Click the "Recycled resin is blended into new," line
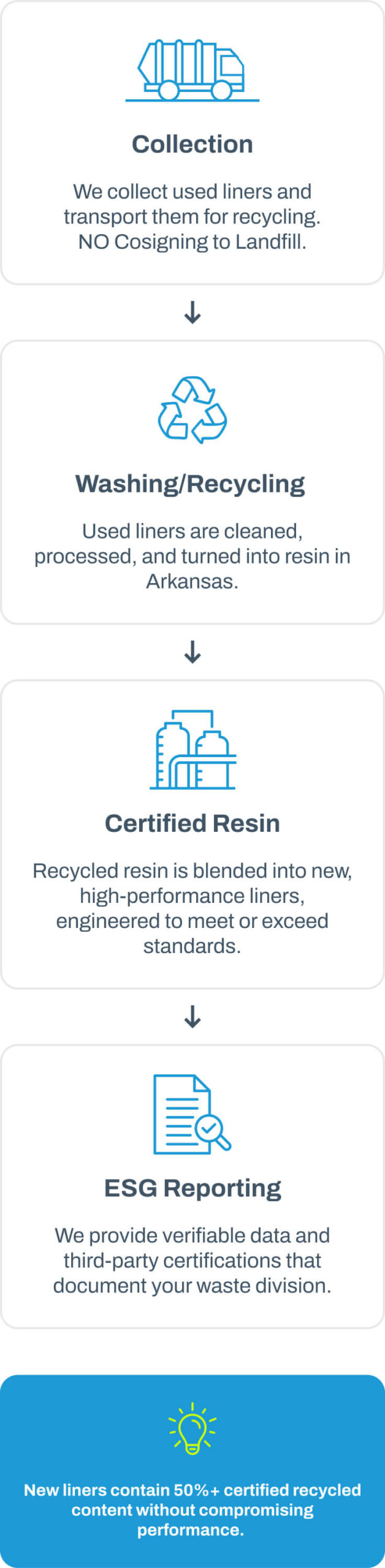 click(192, 870)
